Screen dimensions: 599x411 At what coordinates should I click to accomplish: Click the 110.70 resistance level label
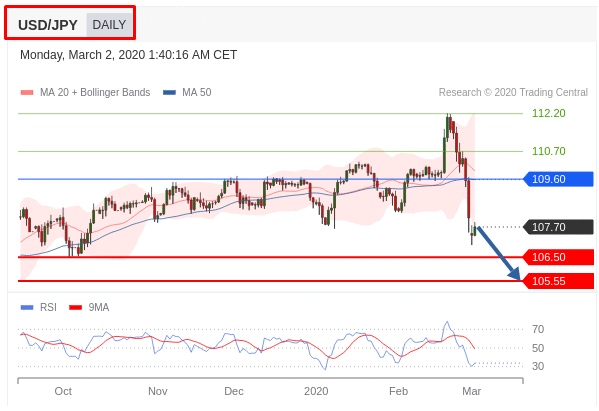click(549, 151)
